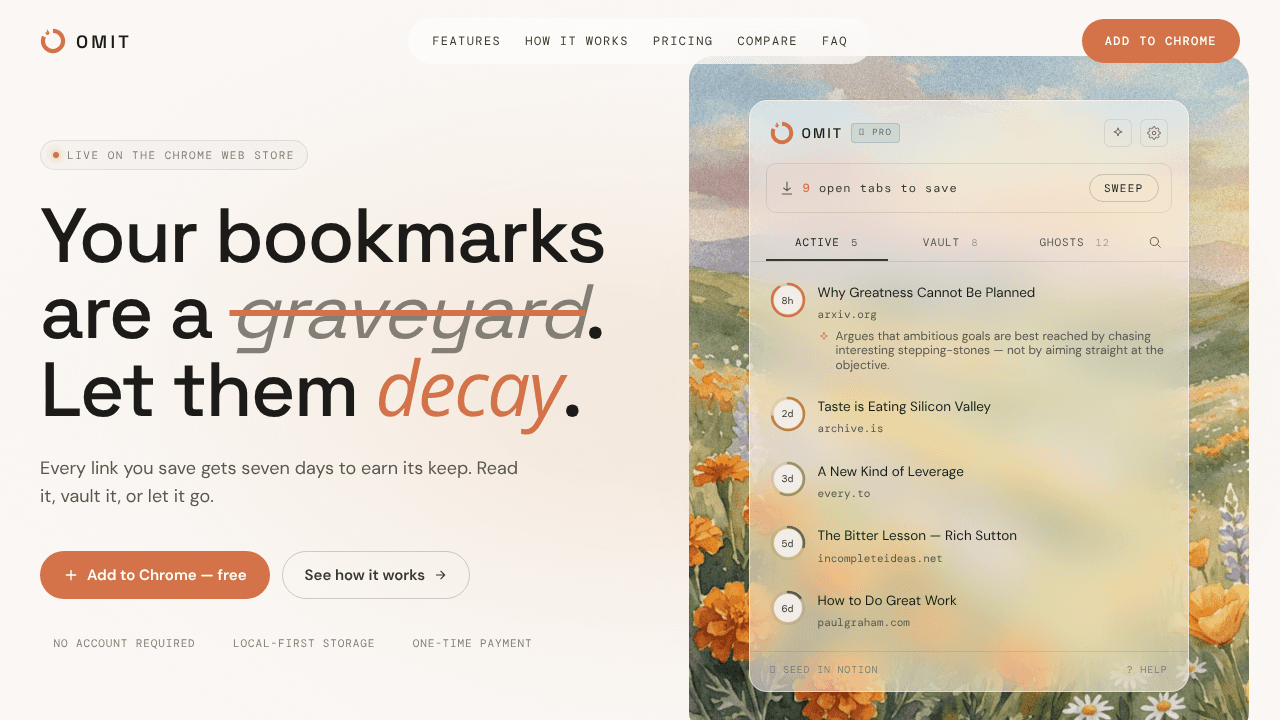The image size is (1280, 720).
Task: Click the search magnifier icon in panel
Action: tap(1155, 243)
